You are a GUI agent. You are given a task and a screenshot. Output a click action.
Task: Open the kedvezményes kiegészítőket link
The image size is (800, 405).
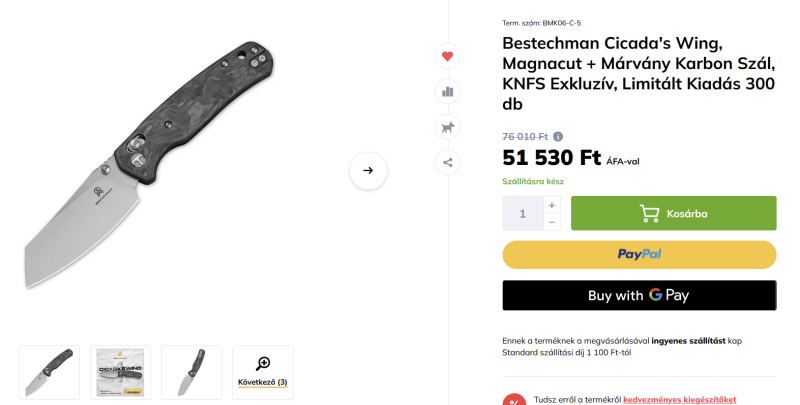(x=679, y=399)
